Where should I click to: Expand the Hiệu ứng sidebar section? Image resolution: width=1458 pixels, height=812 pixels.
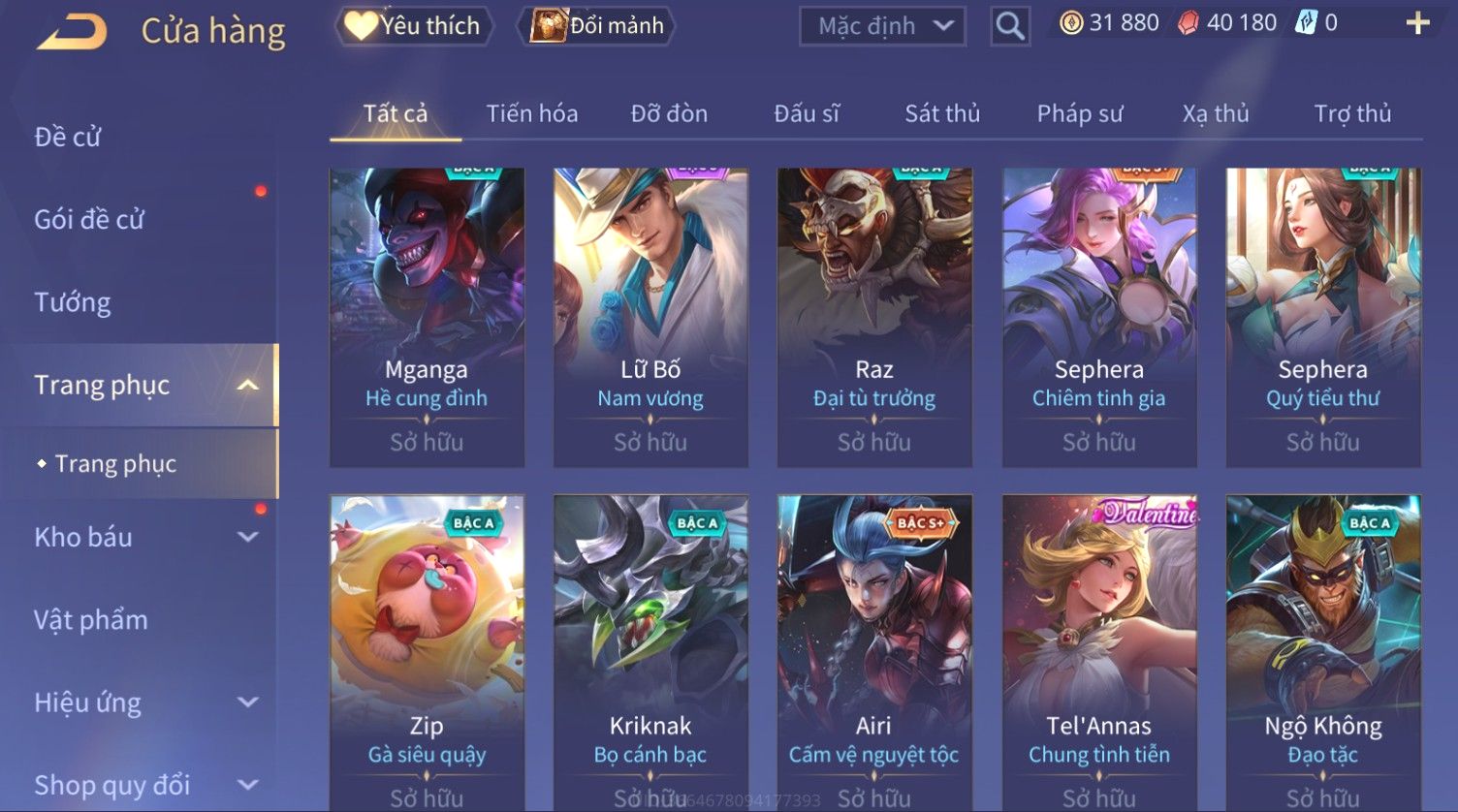pyautogui.click(x=248, y=703)
